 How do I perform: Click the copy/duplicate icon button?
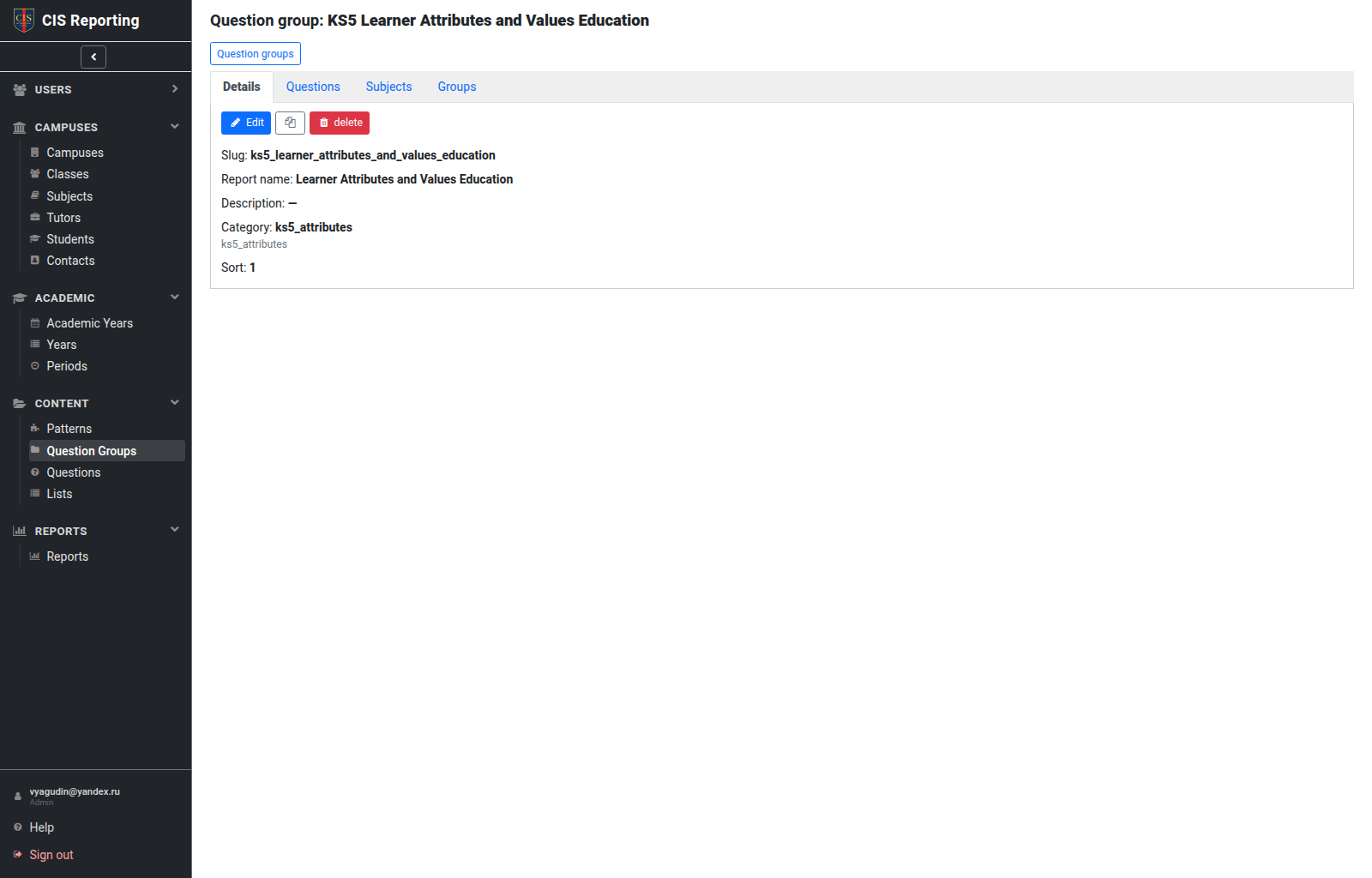coord(290,123)
